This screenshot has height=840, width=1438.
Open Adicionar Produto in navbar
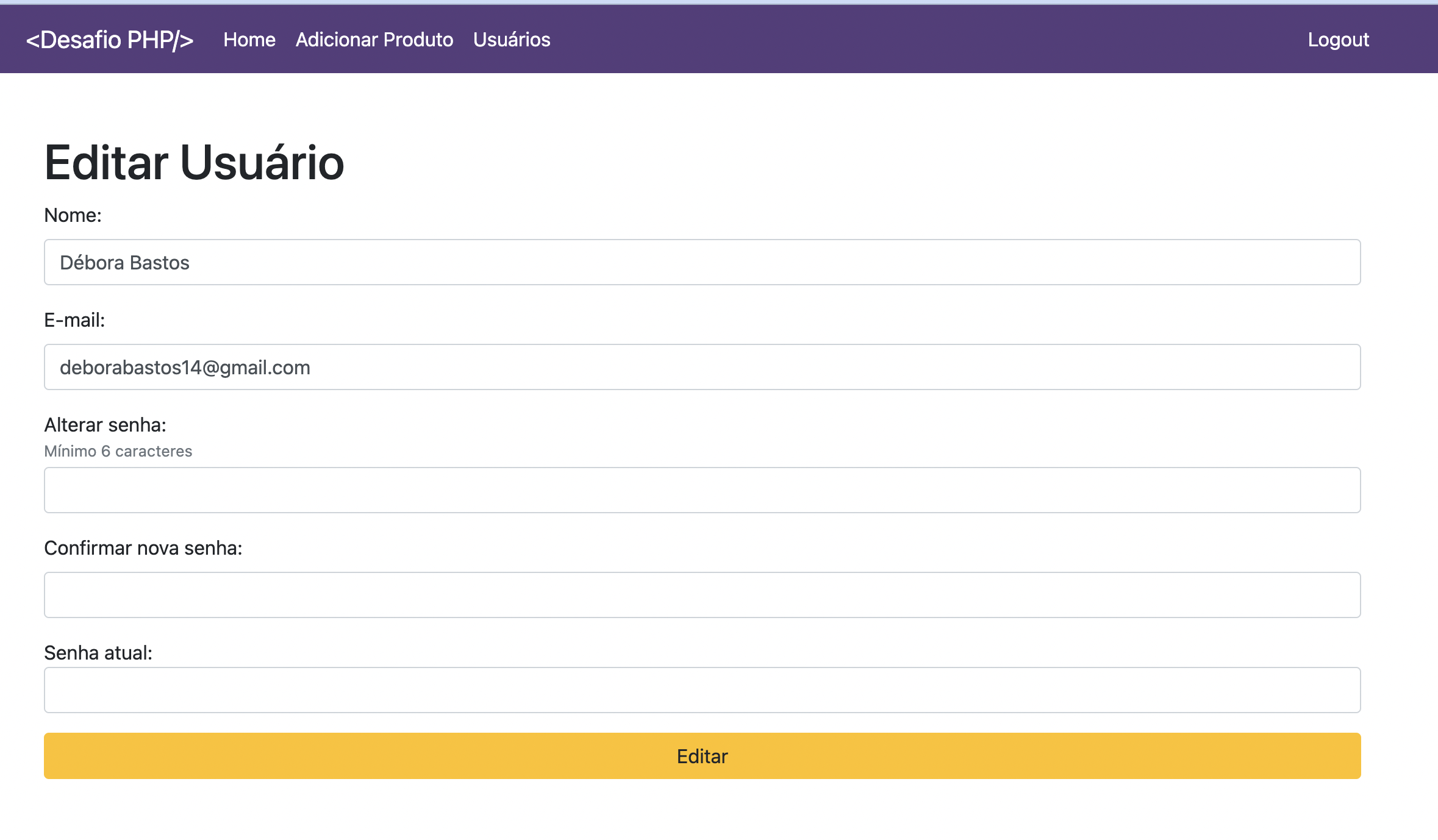[x=374, y=40]
